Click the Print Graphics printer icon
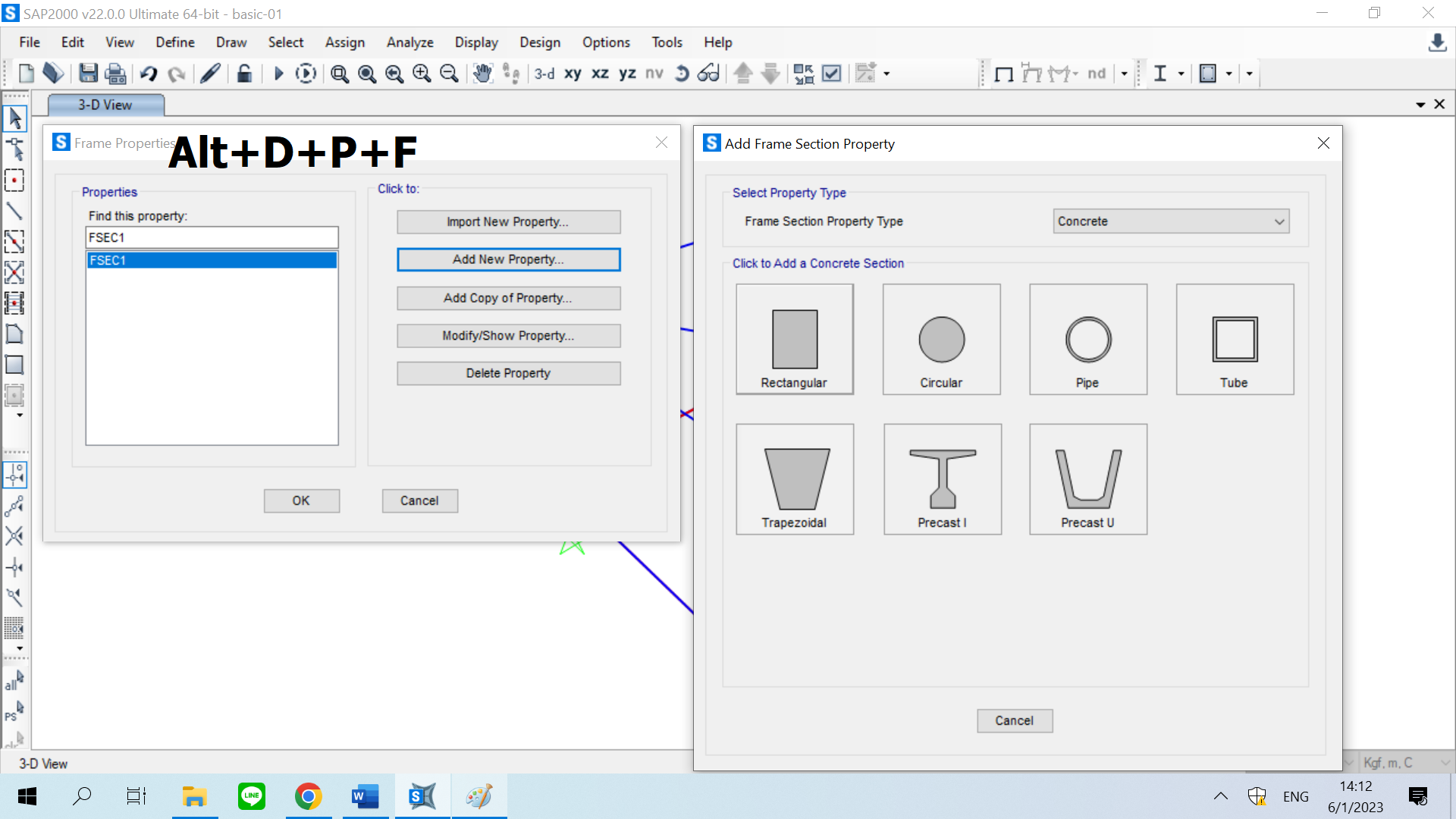Viewport: 1456px width, 819px height. (115, 74)
